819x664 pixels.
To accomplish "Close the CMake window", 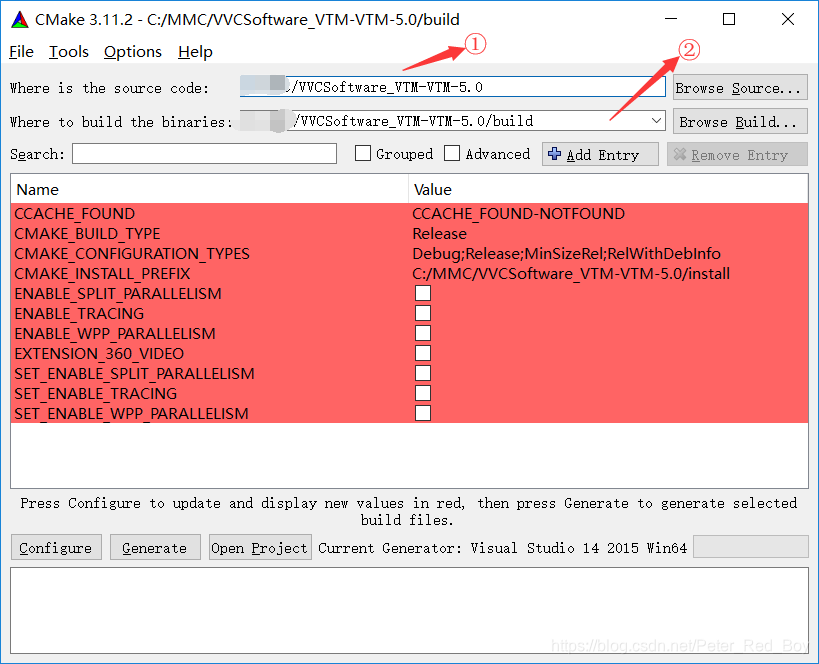I will tap(788, 19).
